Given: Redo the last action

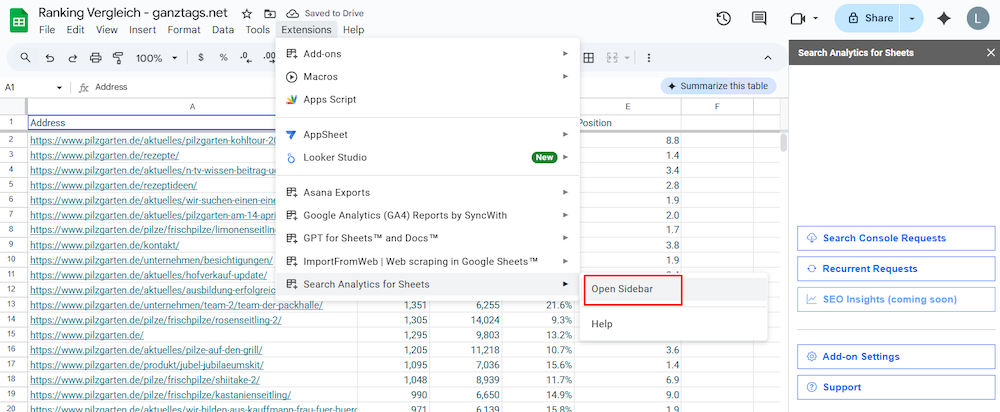Looking at the screenshot, I should [72, 58].
